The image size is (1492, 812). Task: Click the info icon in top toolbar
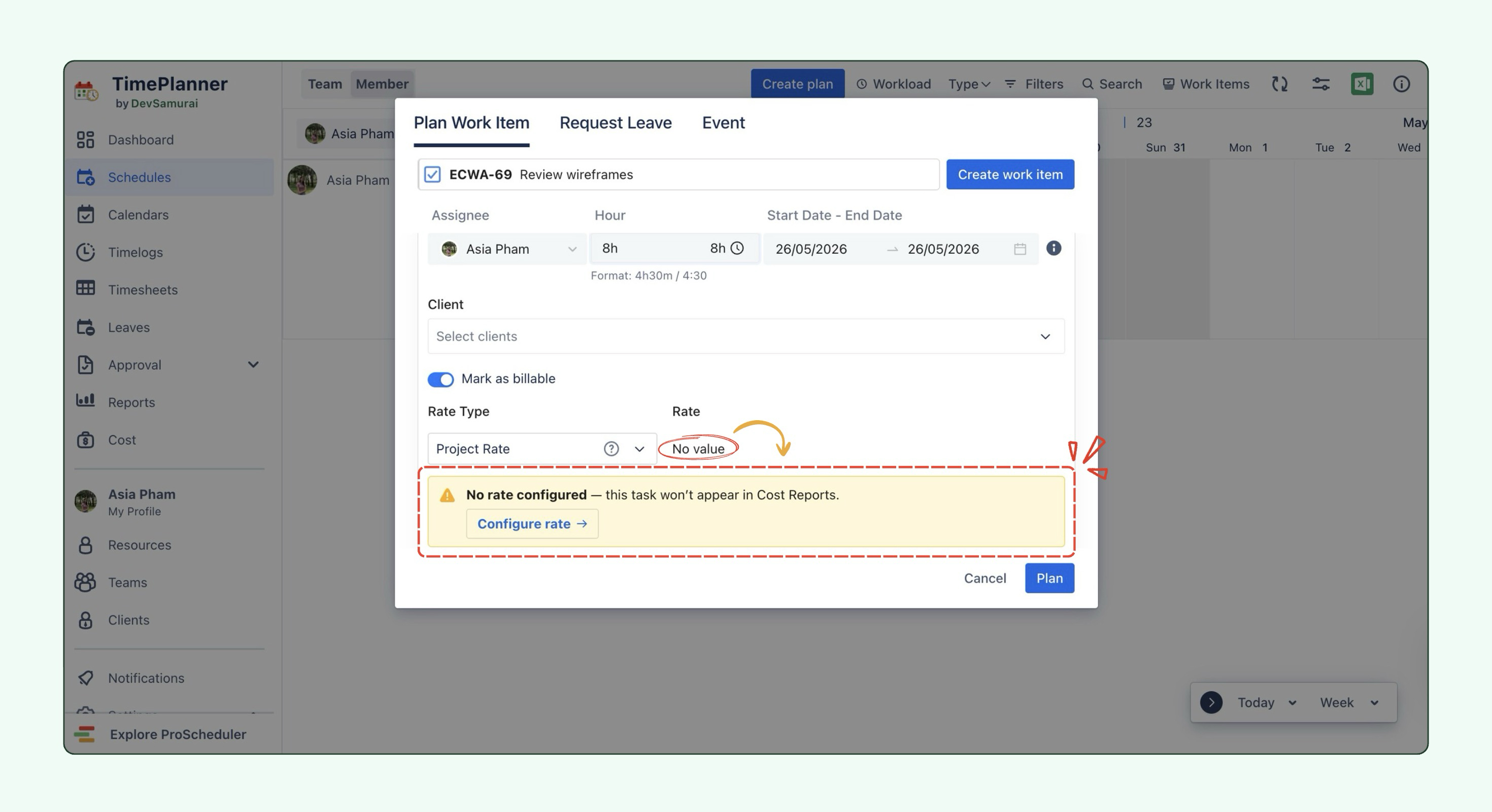1401,84
